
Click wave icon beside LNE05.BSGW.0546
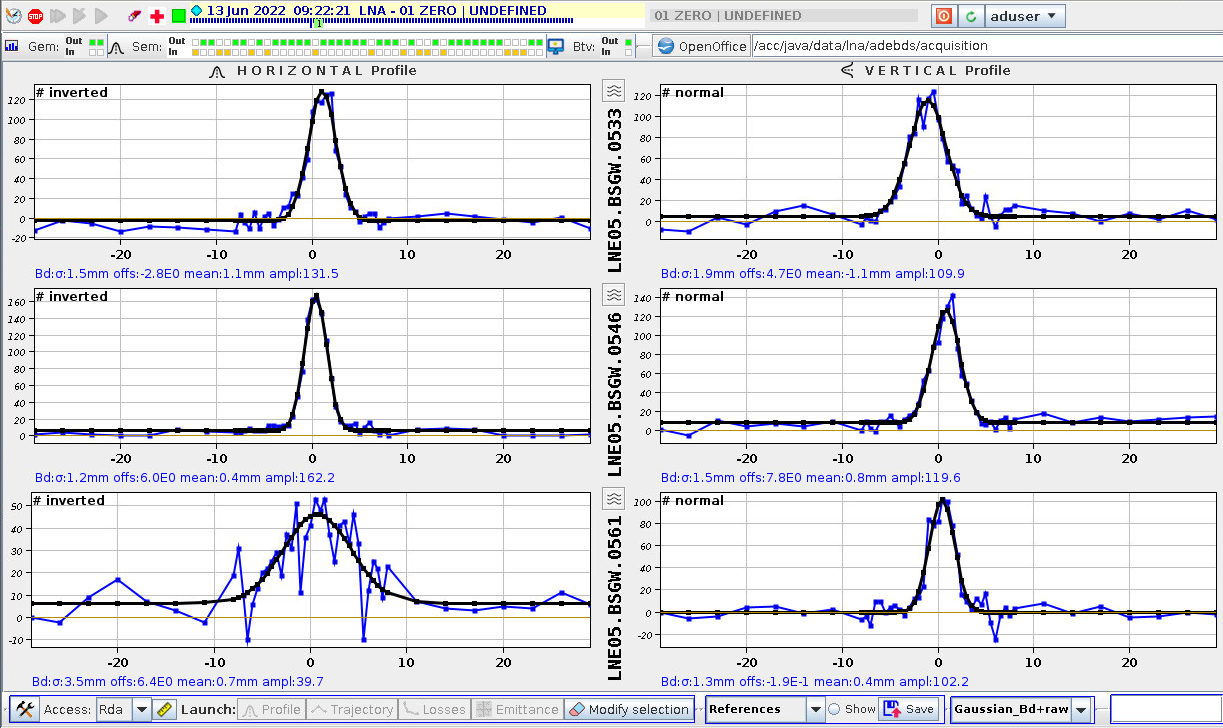coord(615,295)
